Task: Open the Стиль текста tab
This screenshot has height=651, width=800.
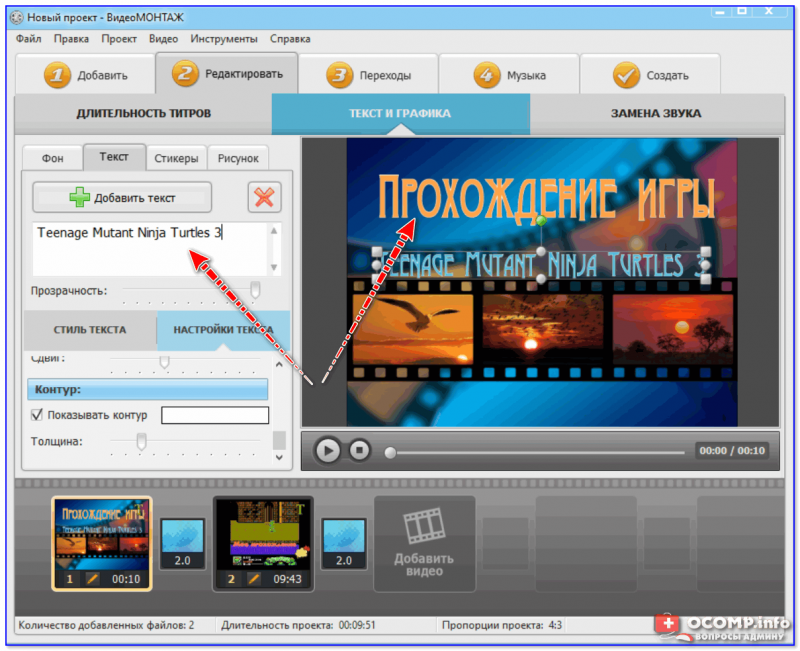Action: point(90,330)
